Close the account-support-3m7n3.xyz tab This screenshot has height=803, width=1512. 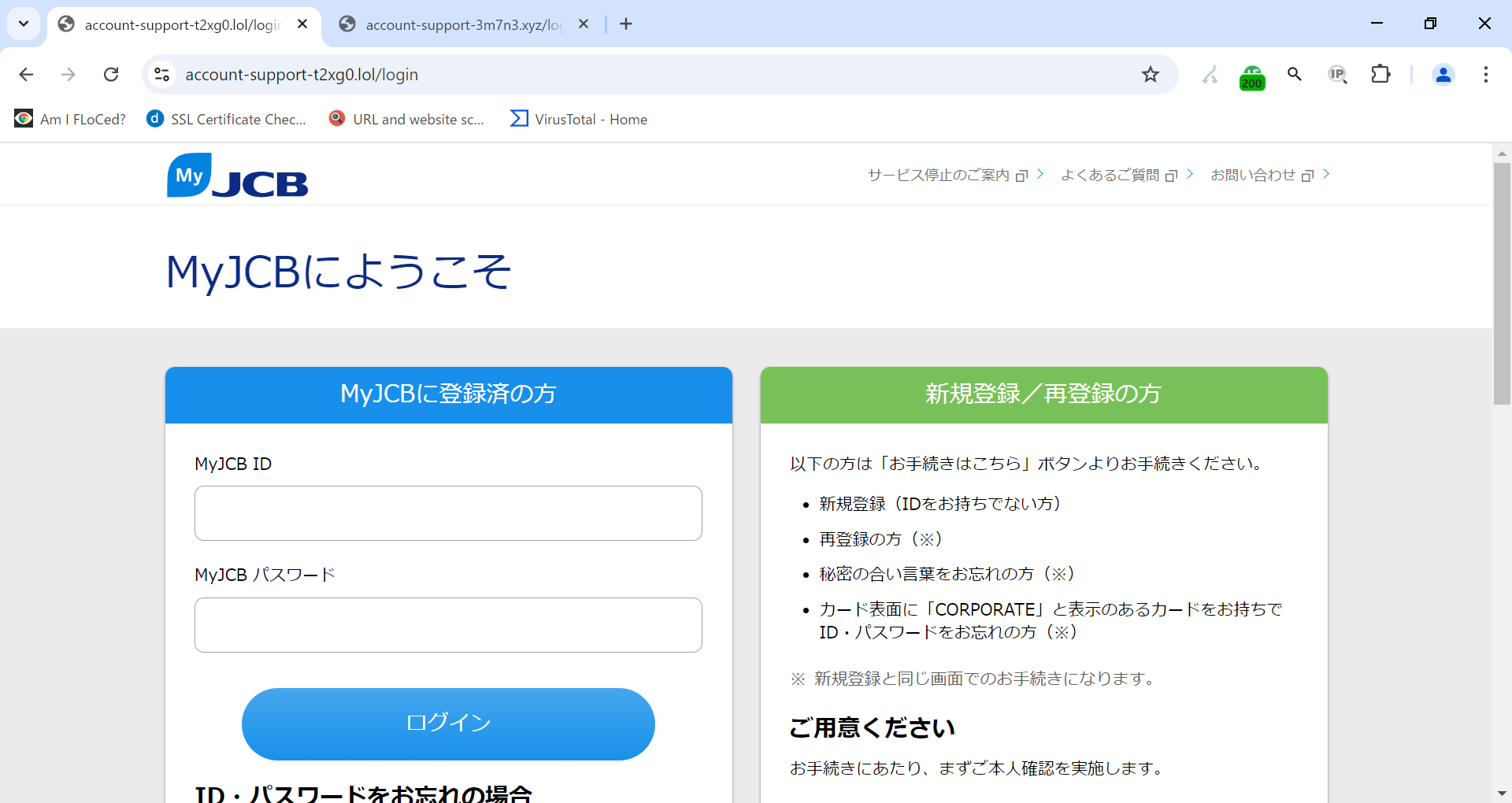pyautogui.click(x=584, y=24)
